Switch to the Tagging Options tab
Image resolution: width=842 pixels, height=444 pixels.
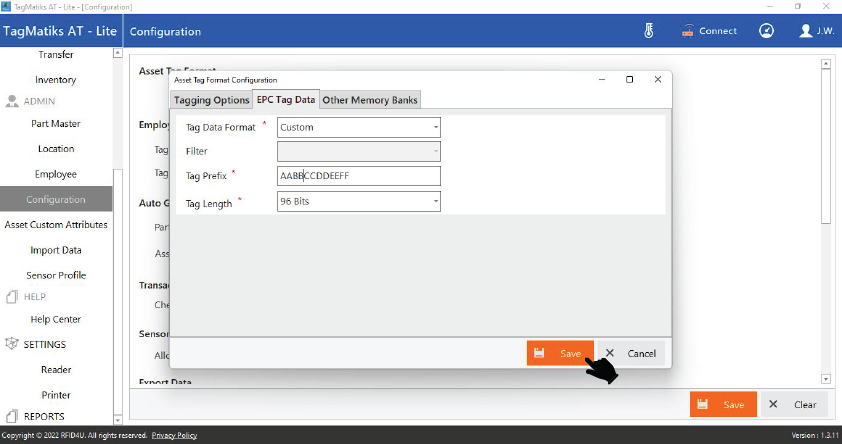(x=211, y=100)
